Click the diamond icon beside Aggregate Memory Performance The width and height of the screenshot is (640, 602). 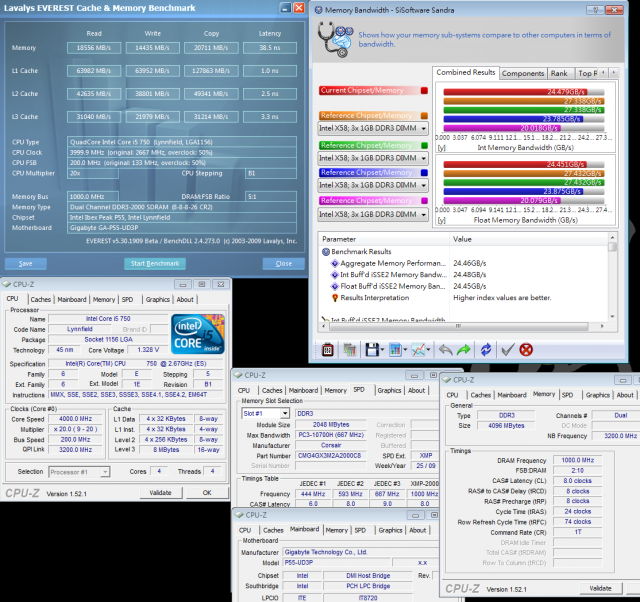coord(335,263)
